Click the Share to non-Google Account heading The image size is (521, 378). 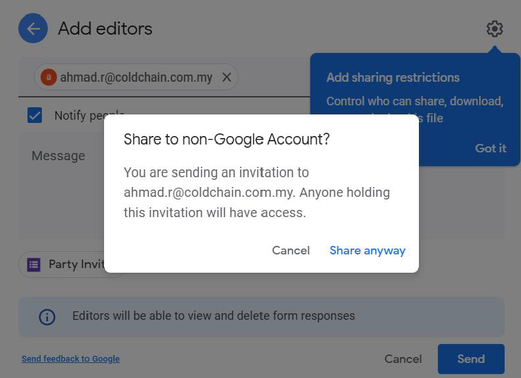(x=227, y=139)
